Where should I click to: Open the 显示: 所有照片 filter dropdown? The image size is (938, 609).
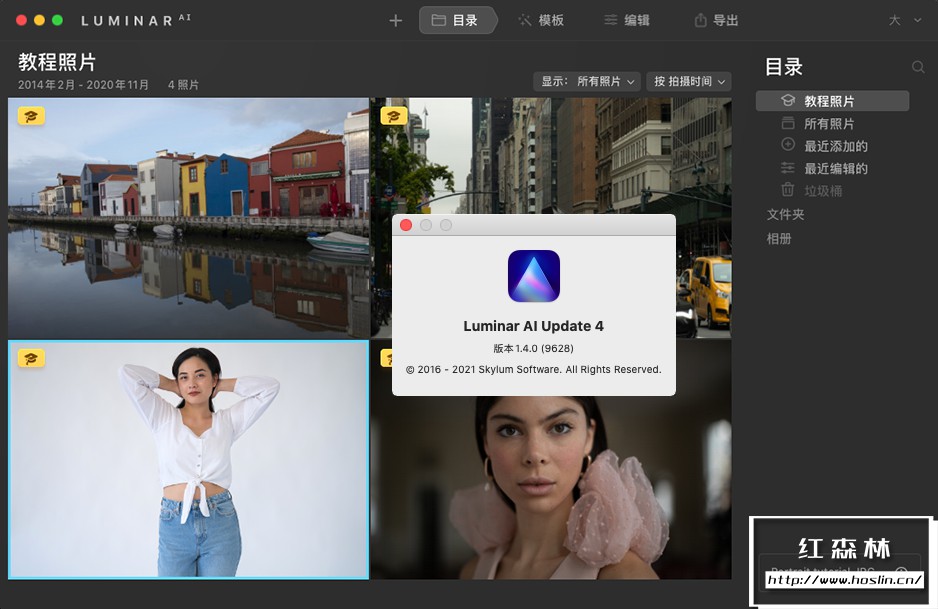pos(587,81)
